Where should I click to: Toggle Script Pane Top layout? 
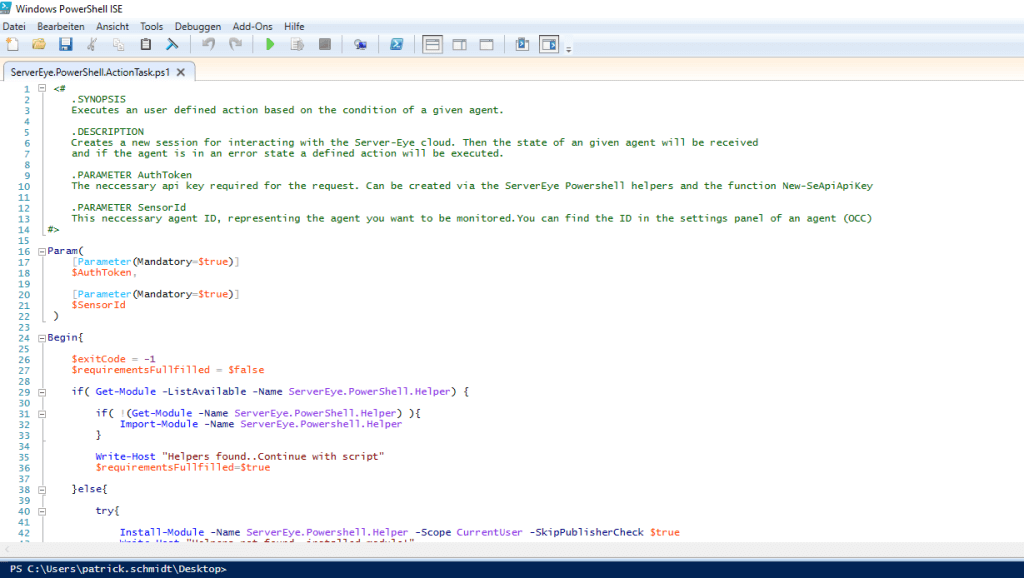434,44
